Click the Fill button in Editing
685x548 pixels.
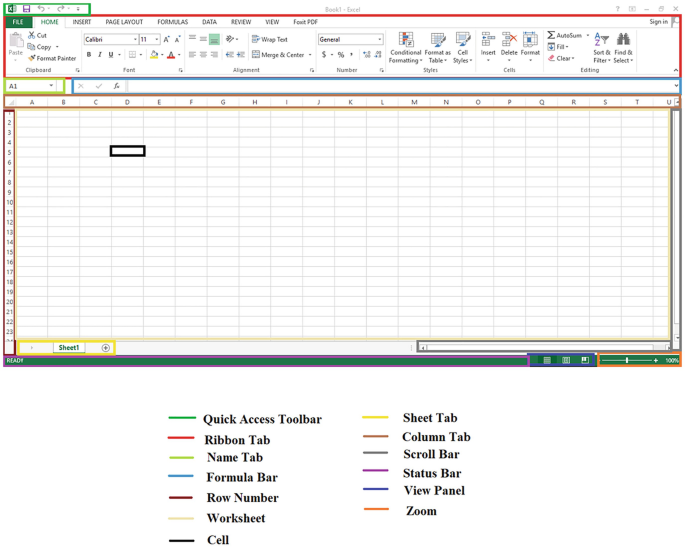tap(558, 47)
